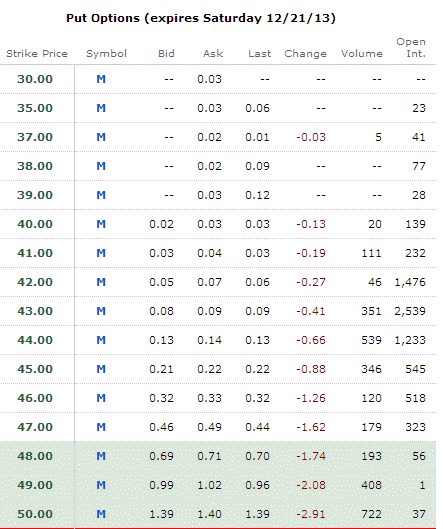
Task: Select the 41.00 strike price
Action: (x=35, y=253)
